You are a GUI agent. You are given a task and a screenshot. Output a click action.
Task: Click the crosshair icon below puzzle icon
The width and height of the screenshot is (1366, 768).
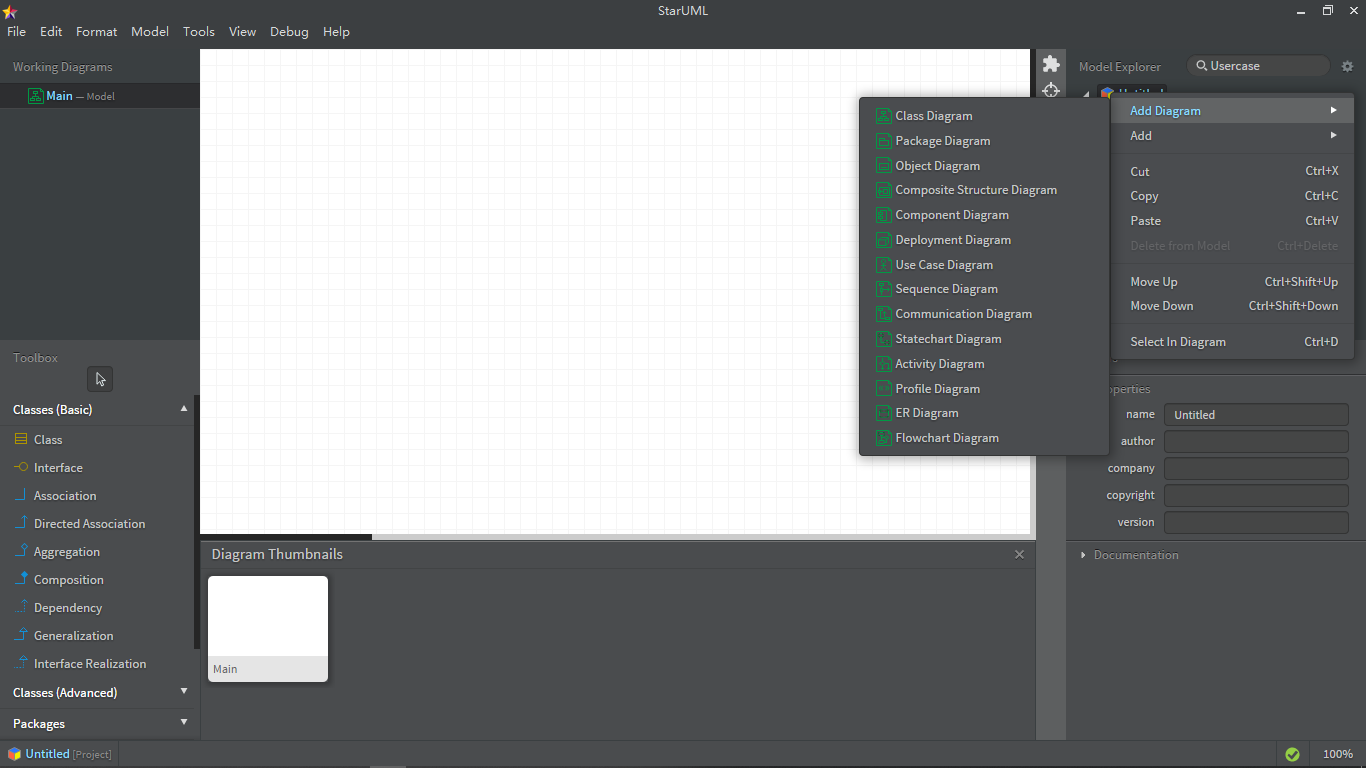click(x=1051, y=91)
